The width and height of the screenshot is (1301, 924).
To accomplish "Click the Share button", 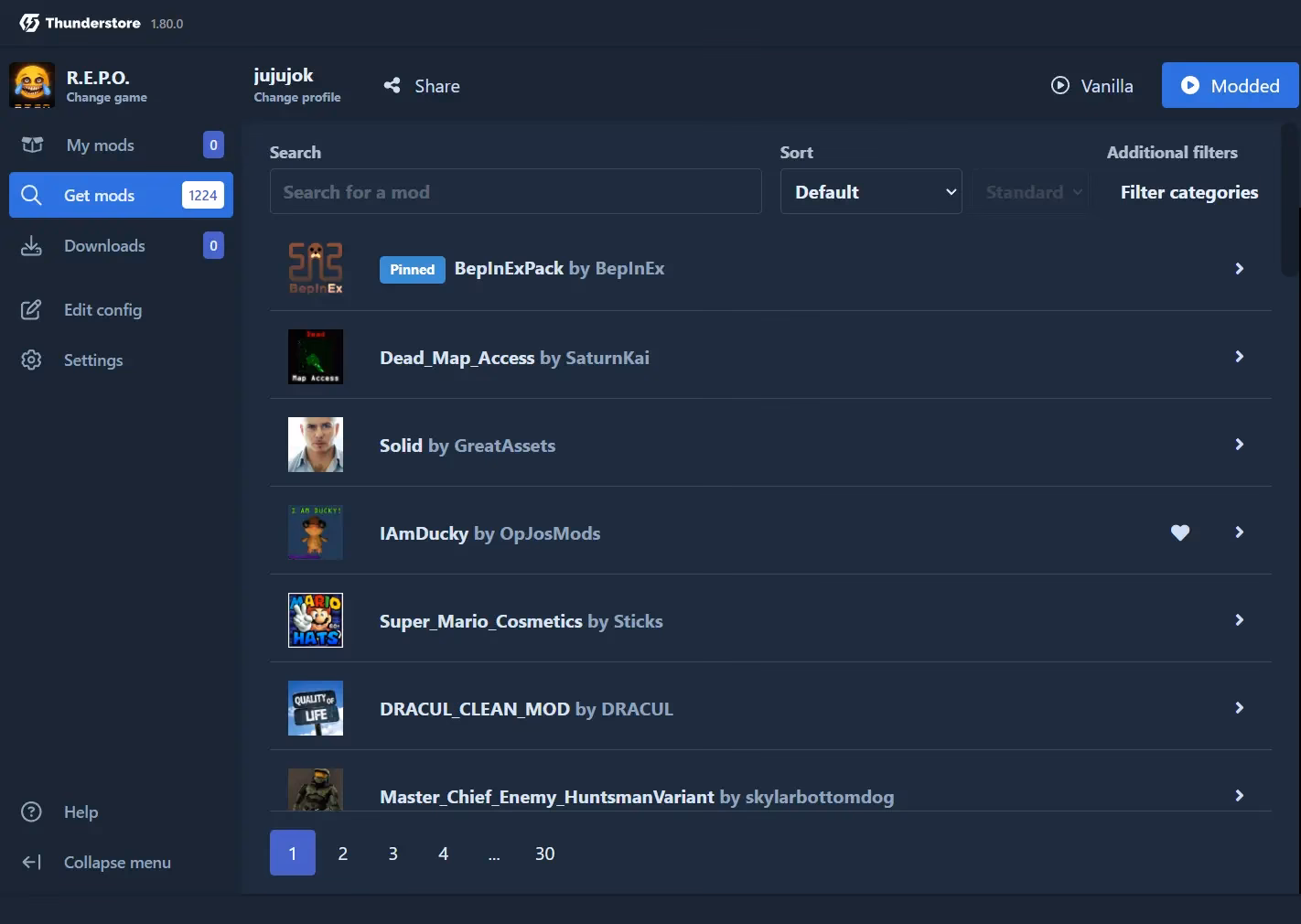I will [422, 85].
